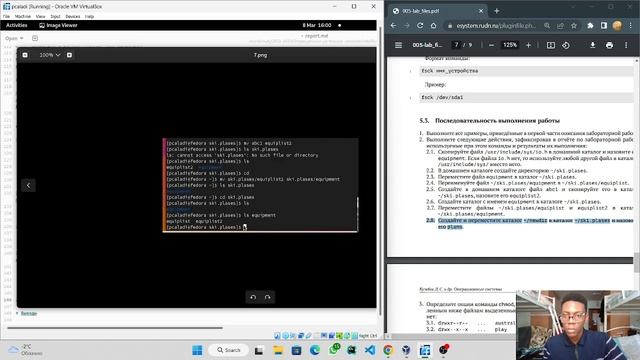This screenshot has width=640, height=360.
Task: Open VirtualBox File menu
Action: [x=6, y=16]
